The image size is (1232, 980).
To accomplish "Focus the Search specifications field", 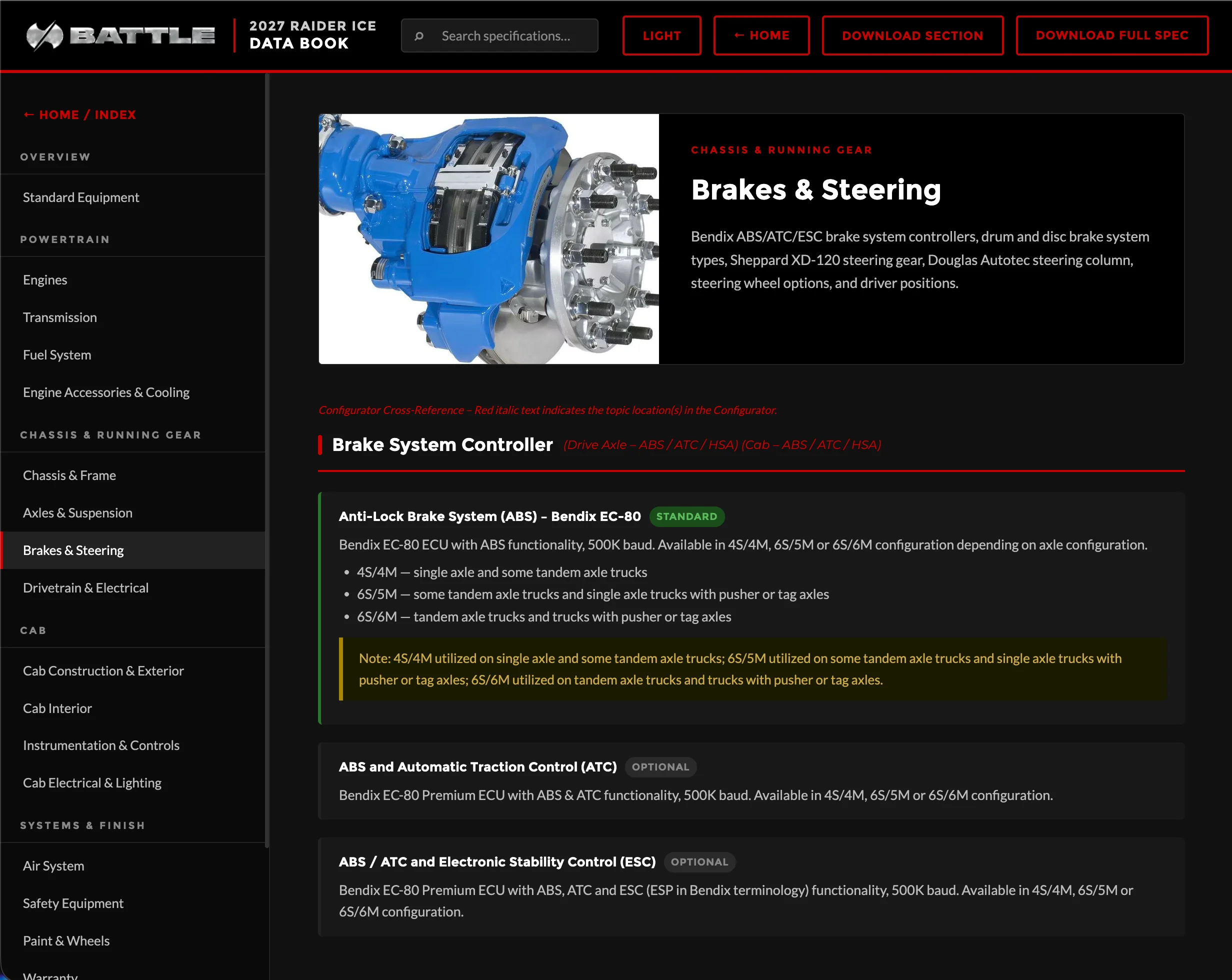I will tap(499, 36).
